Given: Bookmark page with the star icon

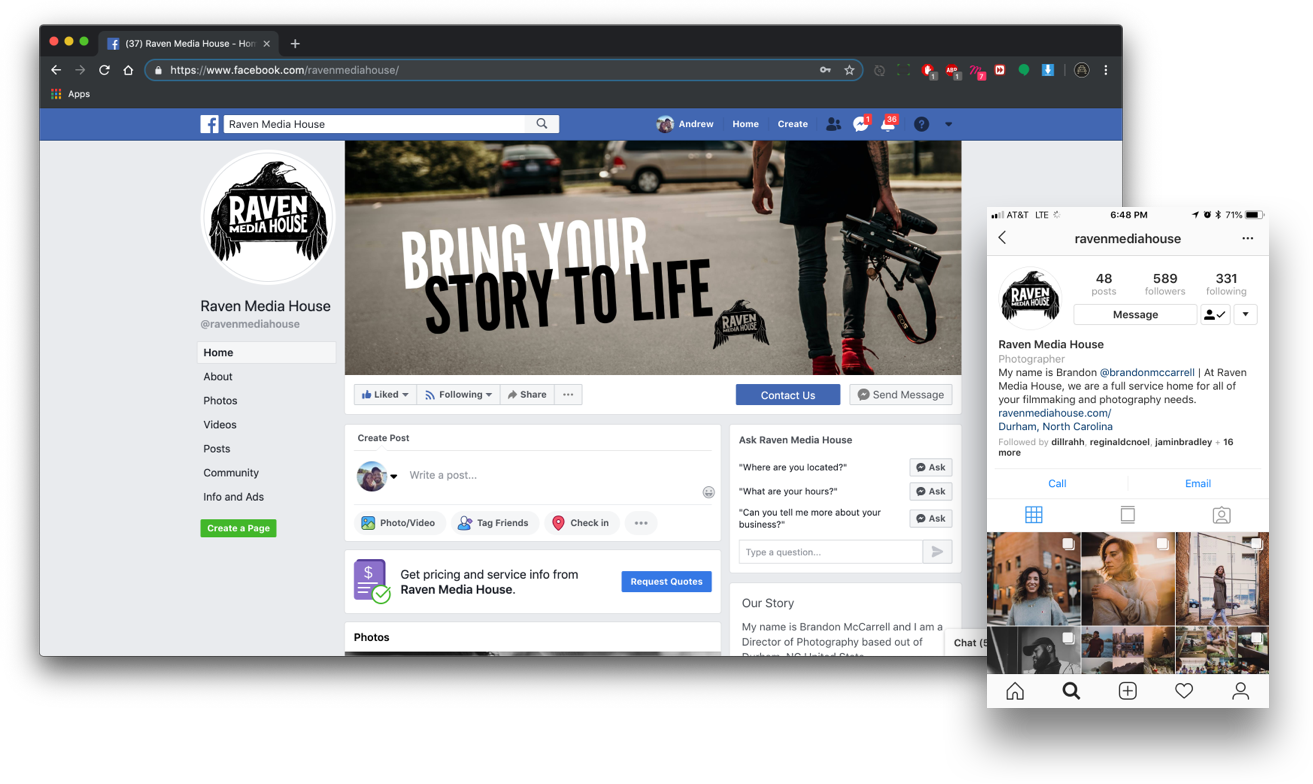Looking at the screenshot, I should [x=849, y=70].
